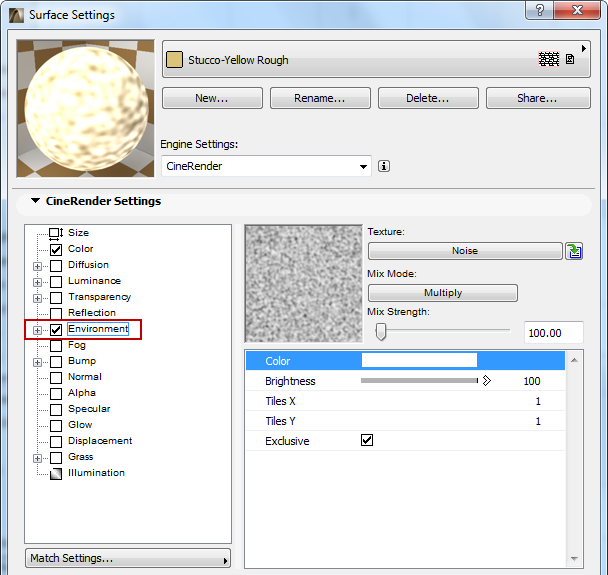Click the Tiles X value
The image size is (608, 575).
pos(538,401)
